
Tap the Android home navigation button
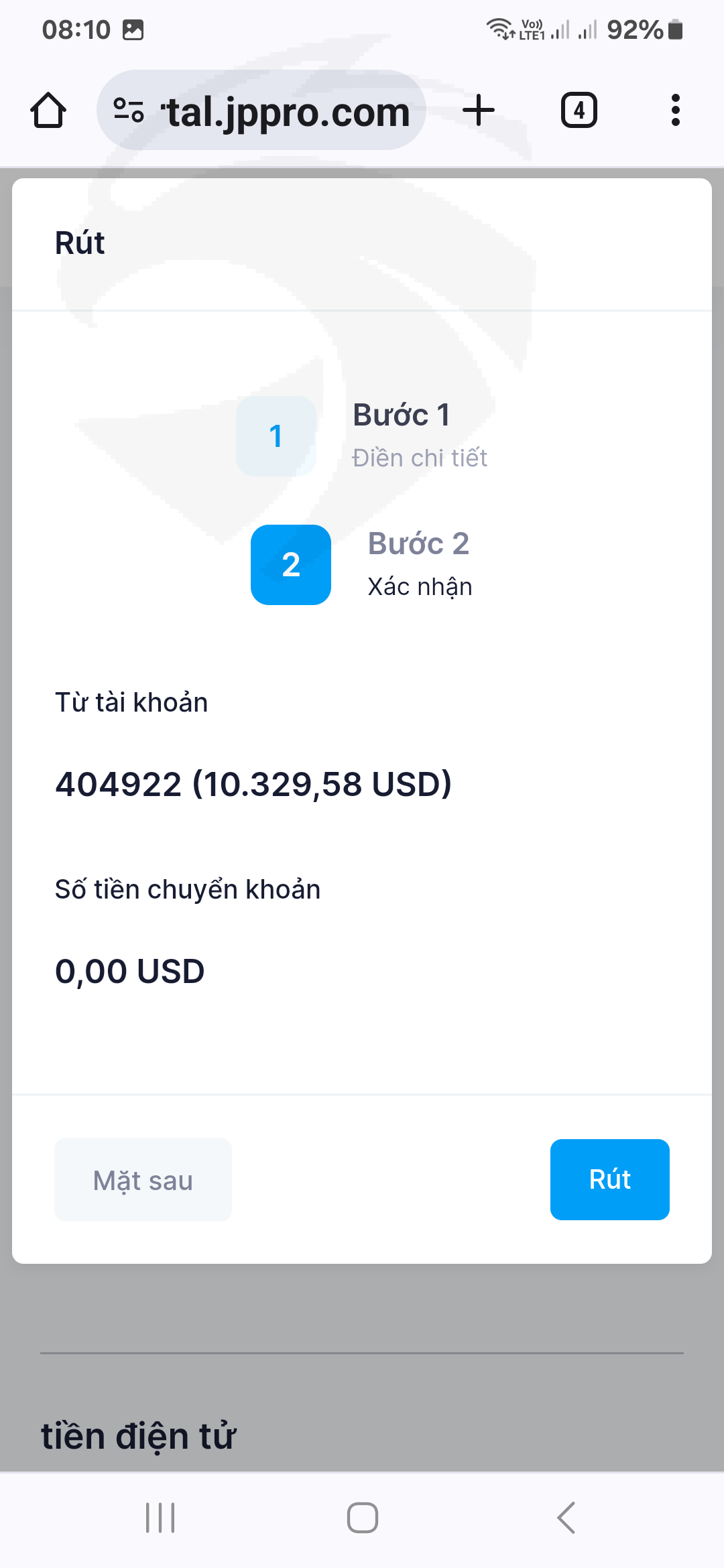(362, 1518)
